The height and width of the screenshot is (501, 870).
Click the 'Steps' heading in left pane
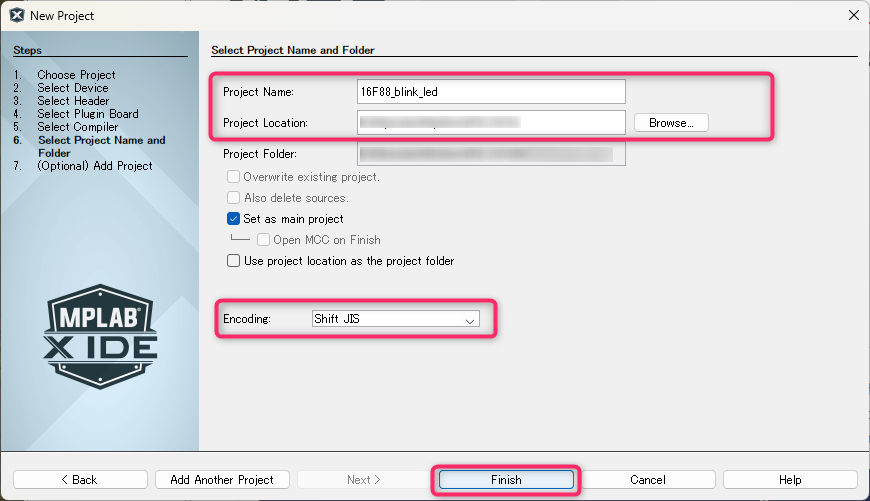coord(27,50)
